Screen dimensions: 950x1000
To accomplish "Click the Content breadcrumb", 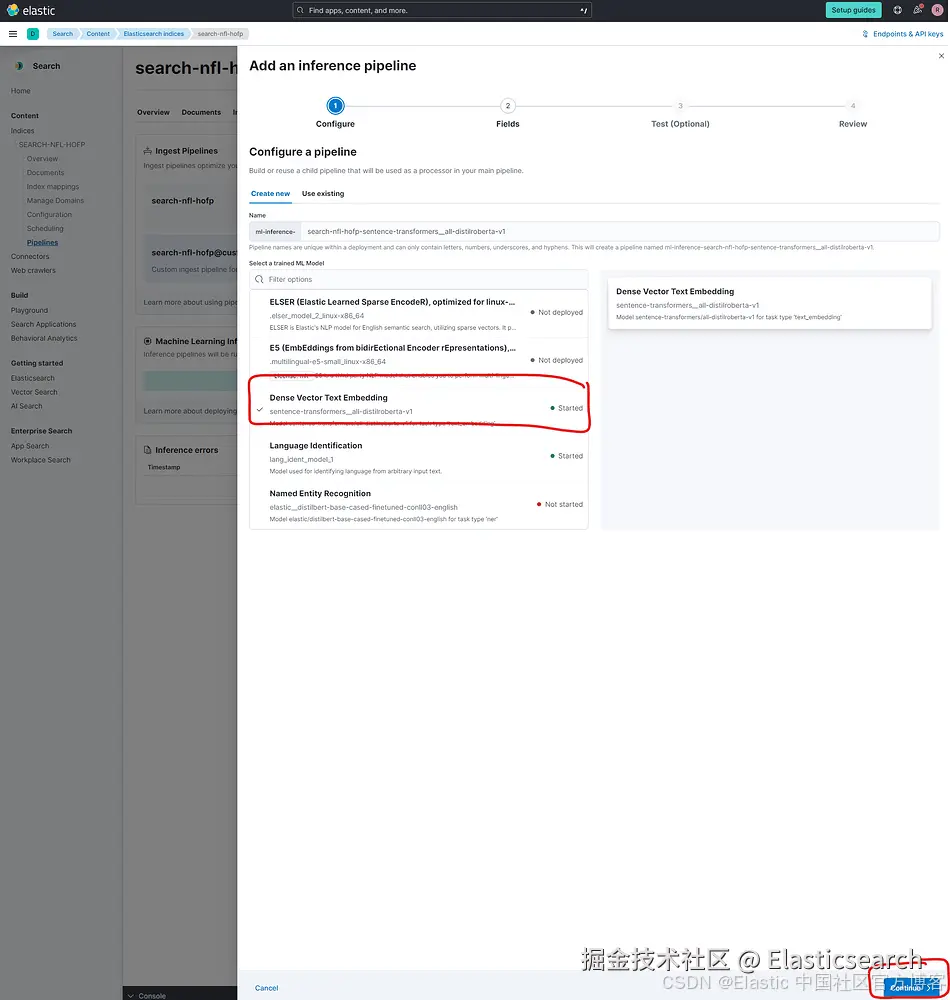I will (x=98, y=34).
